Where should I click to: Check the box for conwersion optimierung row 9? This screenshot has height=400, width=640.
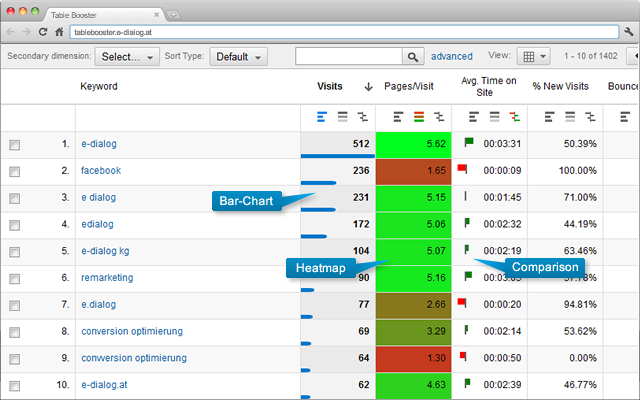[x=15, y=359]
